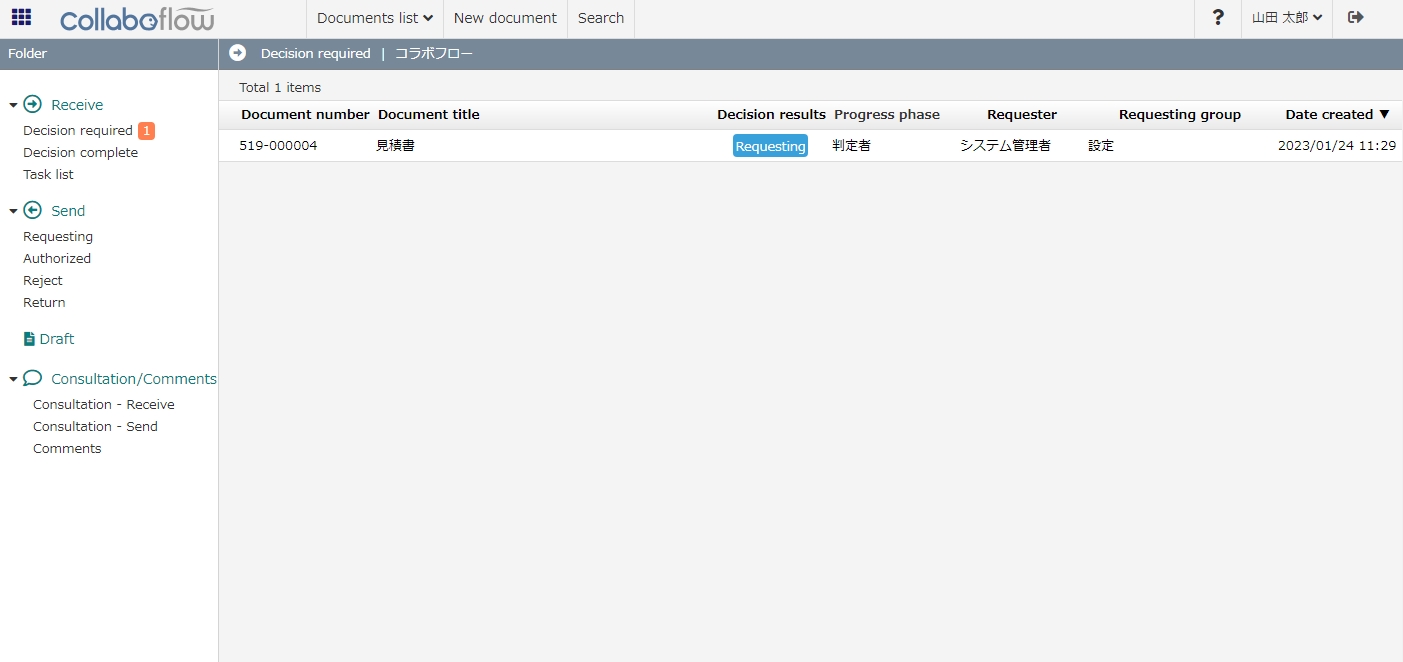Open the Comments folder
Viewport: 1403px width, 662px height.
point(67,449)
